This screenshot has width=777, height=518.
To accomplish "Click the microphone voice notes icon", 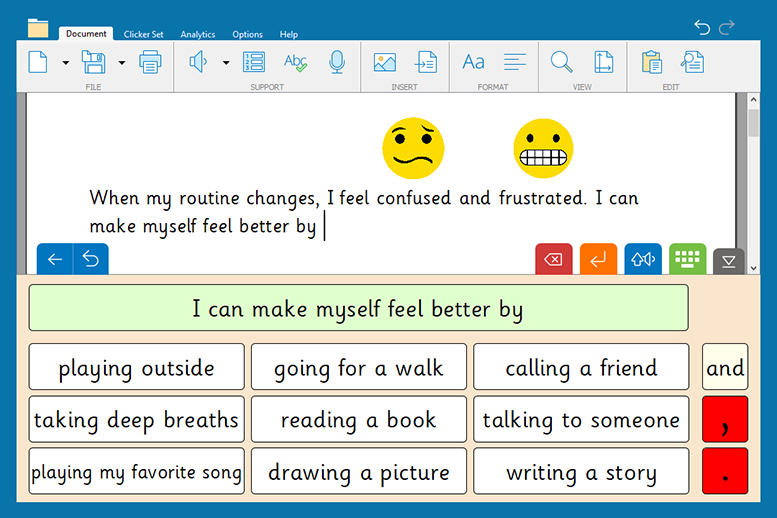I will pyautogui.click(x=337, y=62).
